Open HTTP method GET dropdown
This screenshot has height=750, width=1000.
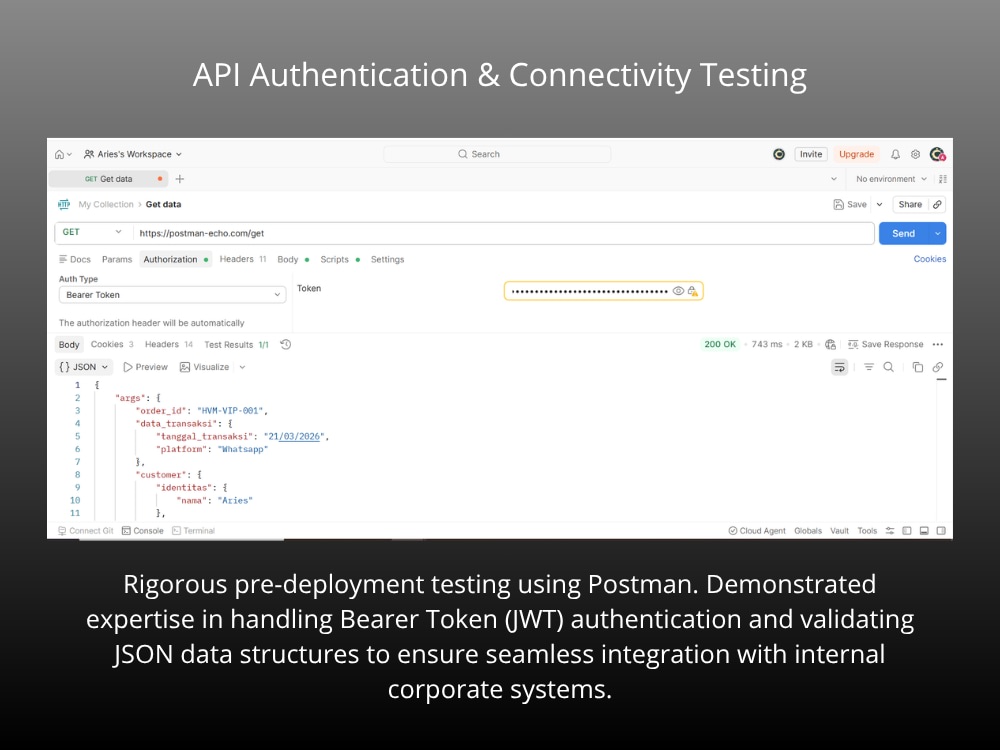pos(92,232)
